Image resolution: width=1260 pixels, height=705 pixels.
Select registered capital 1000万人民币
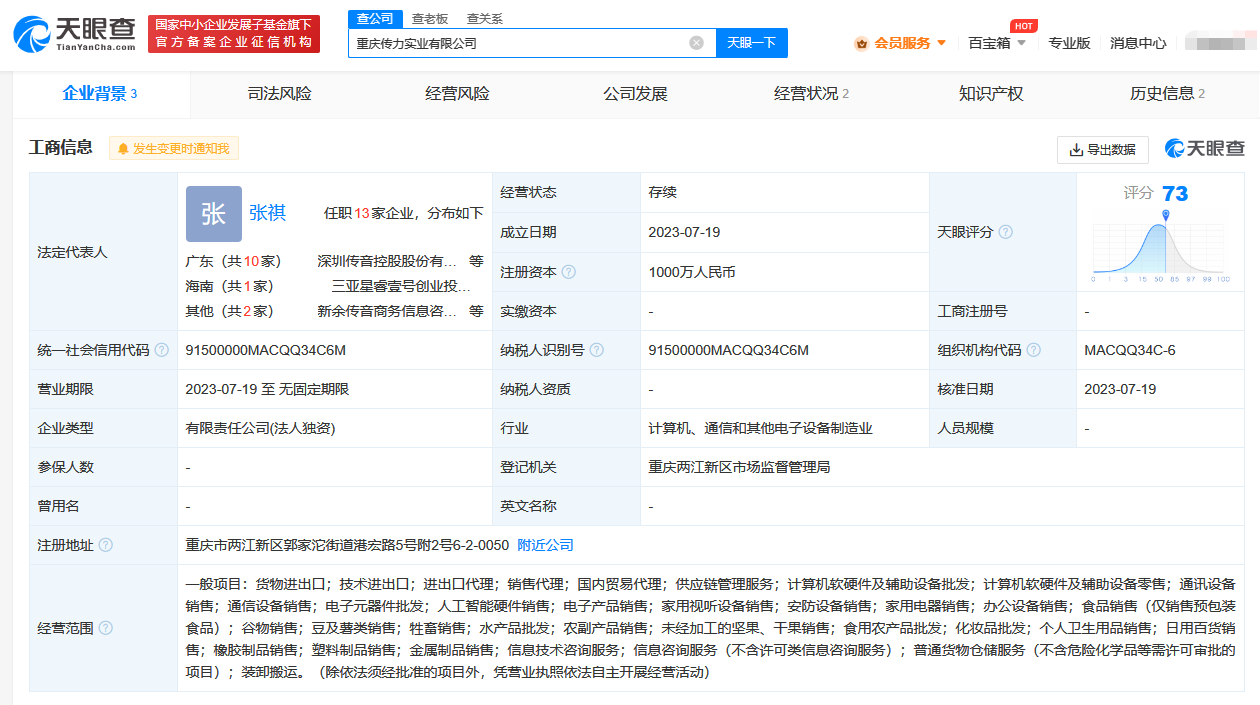click(x=692, y=272)
